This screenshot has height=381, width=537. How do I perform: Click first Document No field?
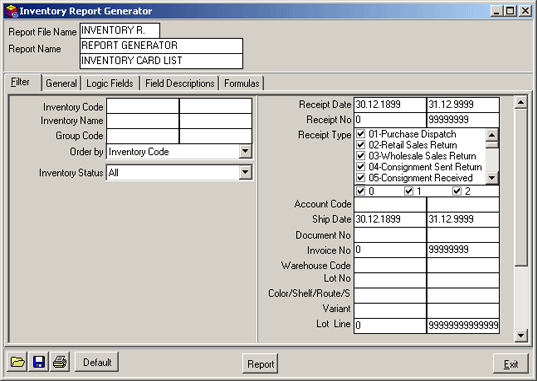[x=390, y=235]
